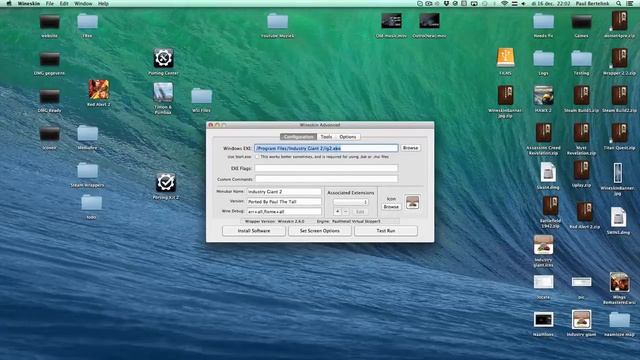Open the Help menu
This screenshot has height=360, width=640.
click(103, 3)
